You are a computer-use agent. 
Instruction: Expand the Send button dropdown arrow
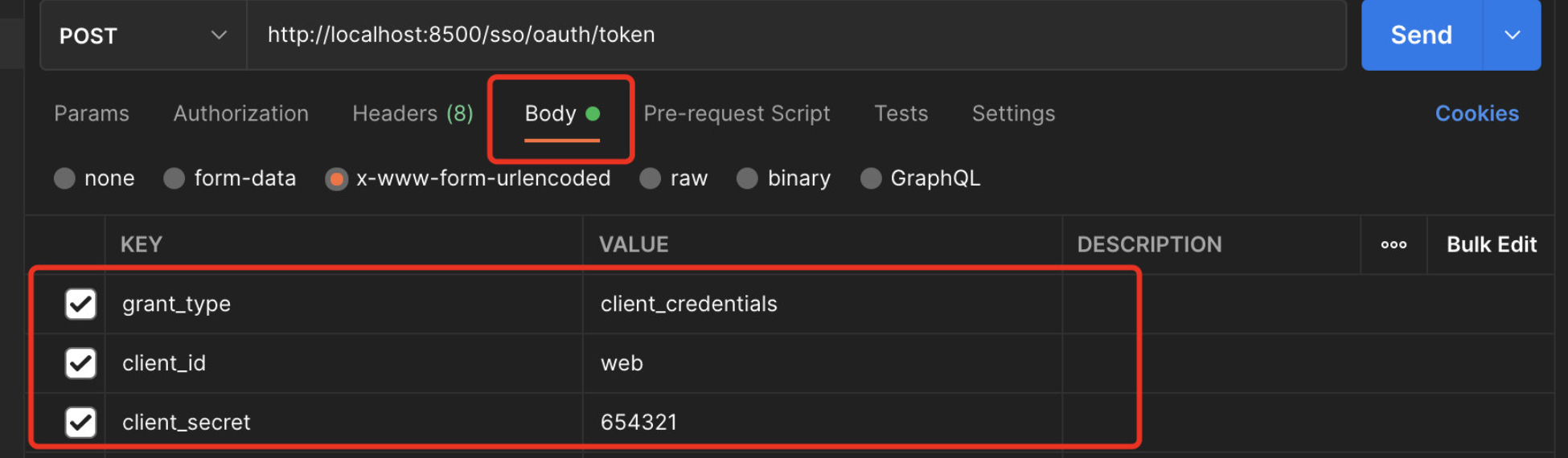(x=1512, y=35)
